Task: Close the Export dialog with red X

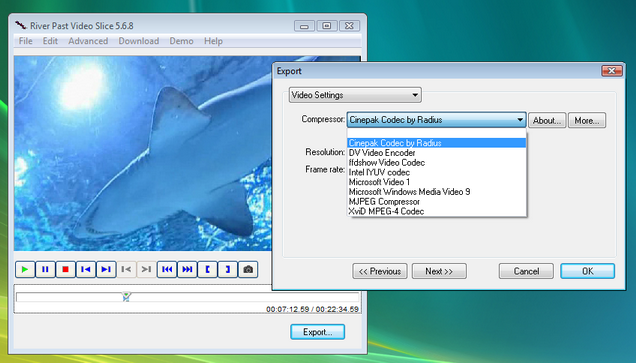Action: [612, 71]
